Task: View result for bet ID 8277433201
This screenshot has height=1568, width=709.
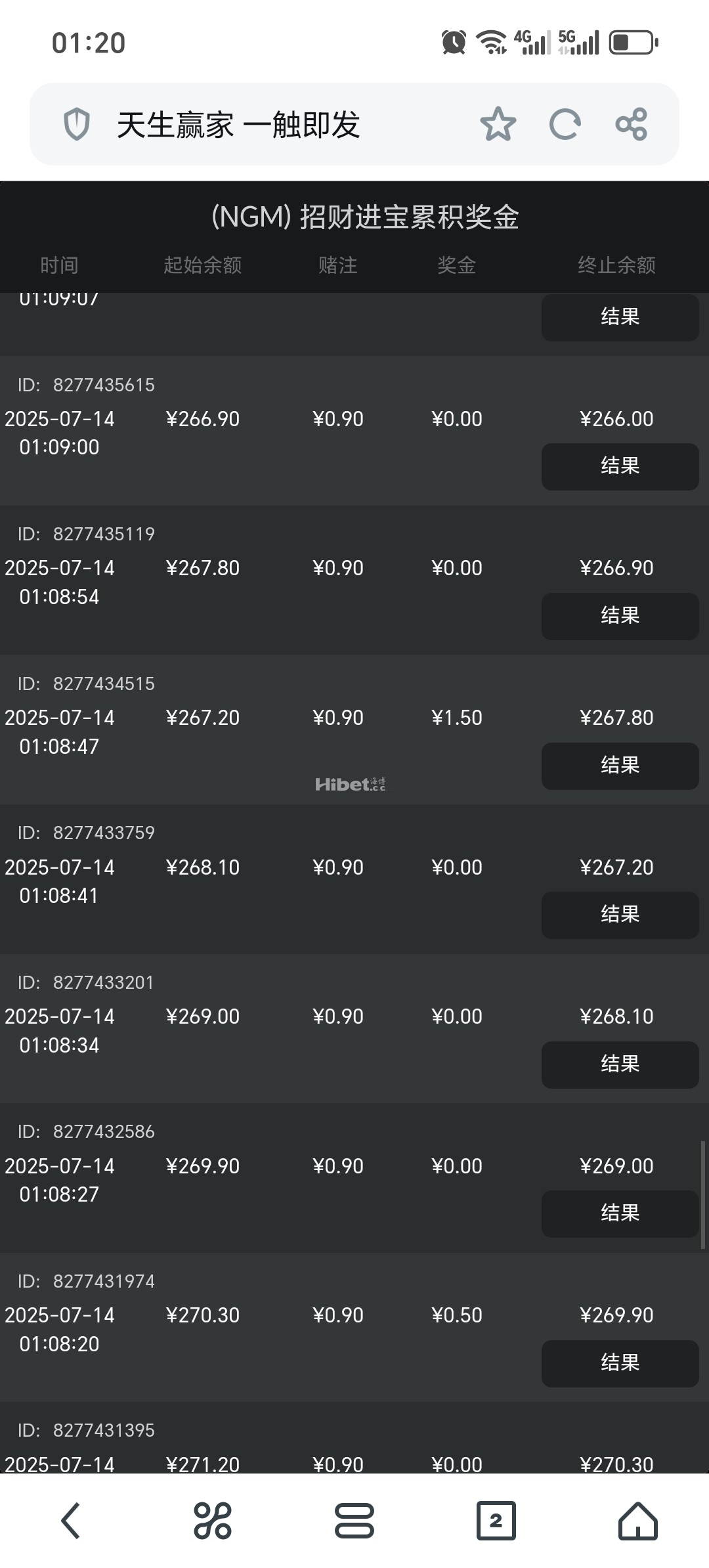Action: pos(620,1064)
